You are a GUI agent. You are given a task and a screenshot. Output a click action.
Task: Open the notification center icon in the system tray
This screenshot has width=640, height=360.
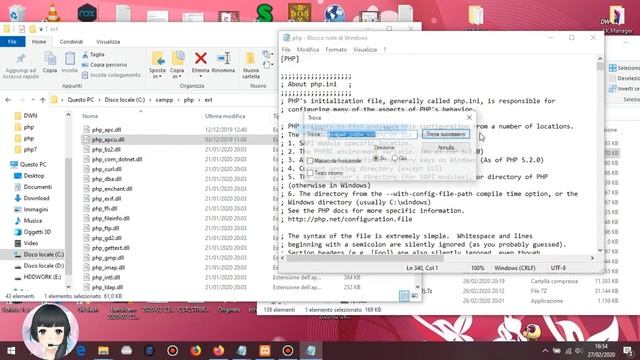[628, 351]
